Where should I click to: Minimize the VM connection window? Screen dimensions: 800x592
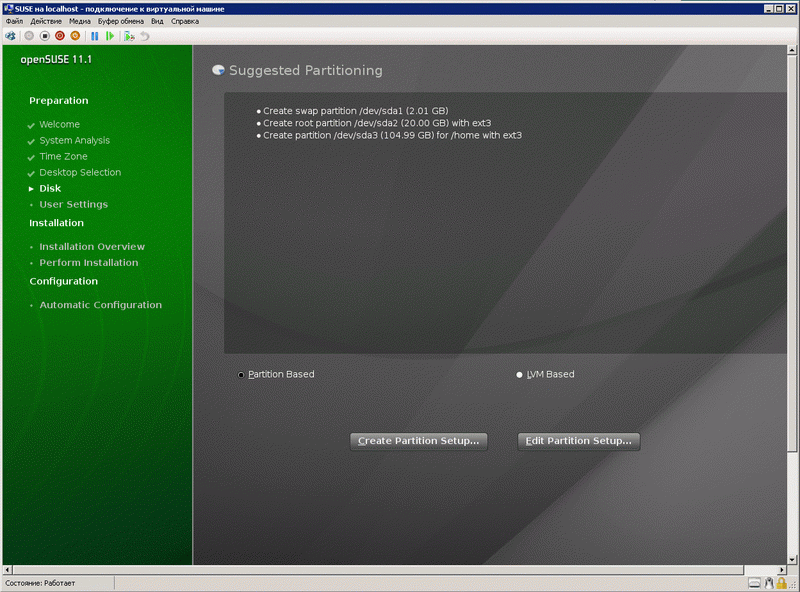[x=769, y=9]
